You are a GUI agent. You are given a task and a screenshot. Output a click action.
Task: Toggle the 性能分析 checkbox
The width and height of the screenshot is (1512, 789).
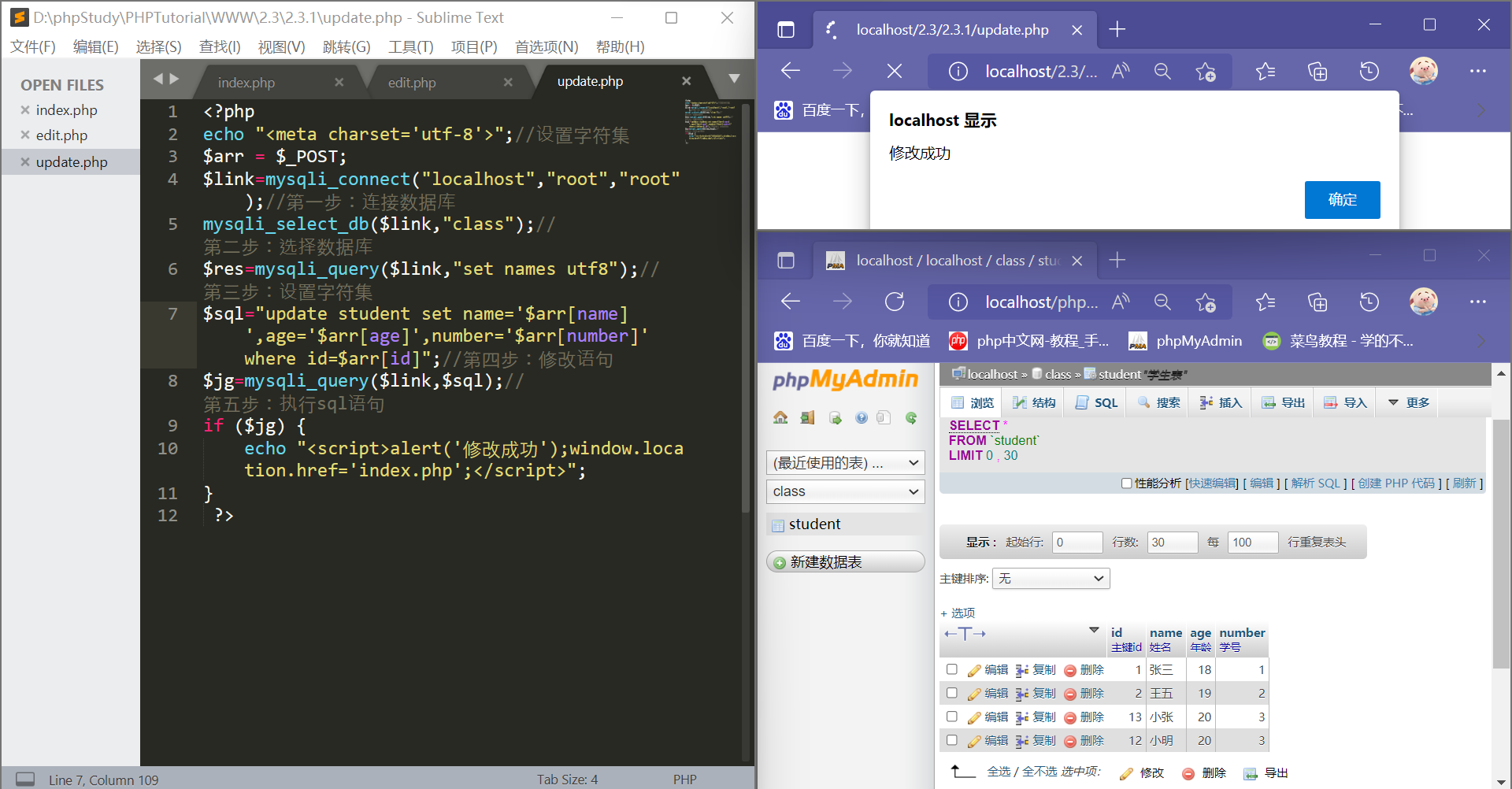pyautogui.click(x=1126, y=483)
